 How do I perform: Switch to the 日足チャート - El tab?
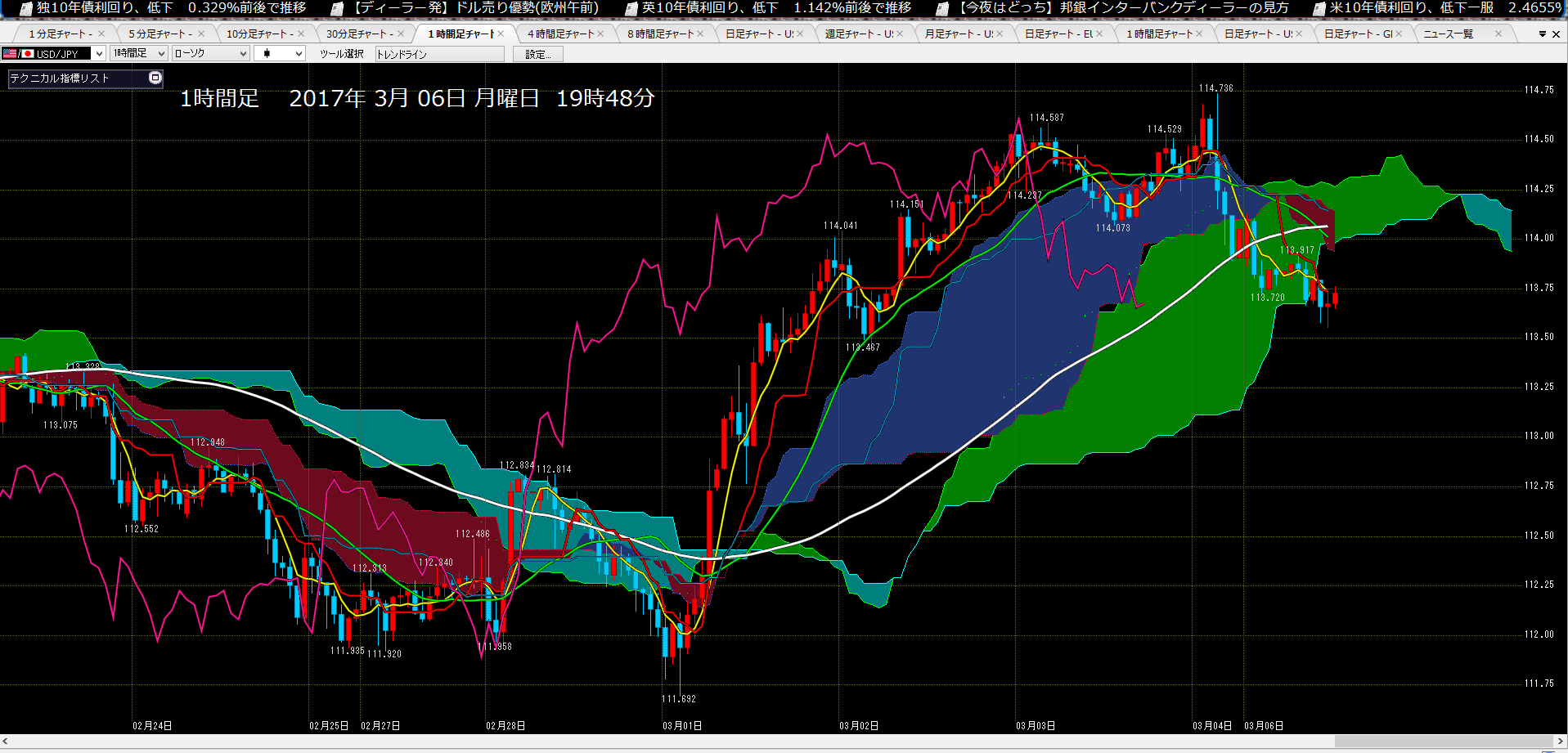(x=1058, y=34)
